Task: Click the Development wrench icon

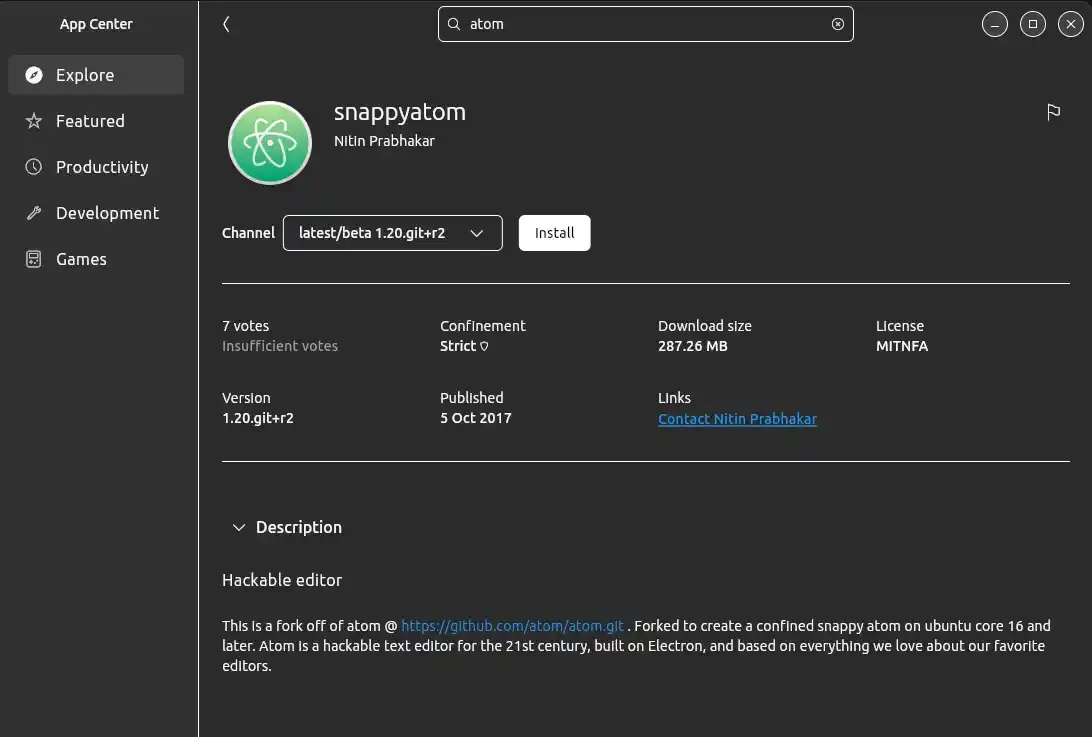Action: pyautogui.click(x=33, y=213)
